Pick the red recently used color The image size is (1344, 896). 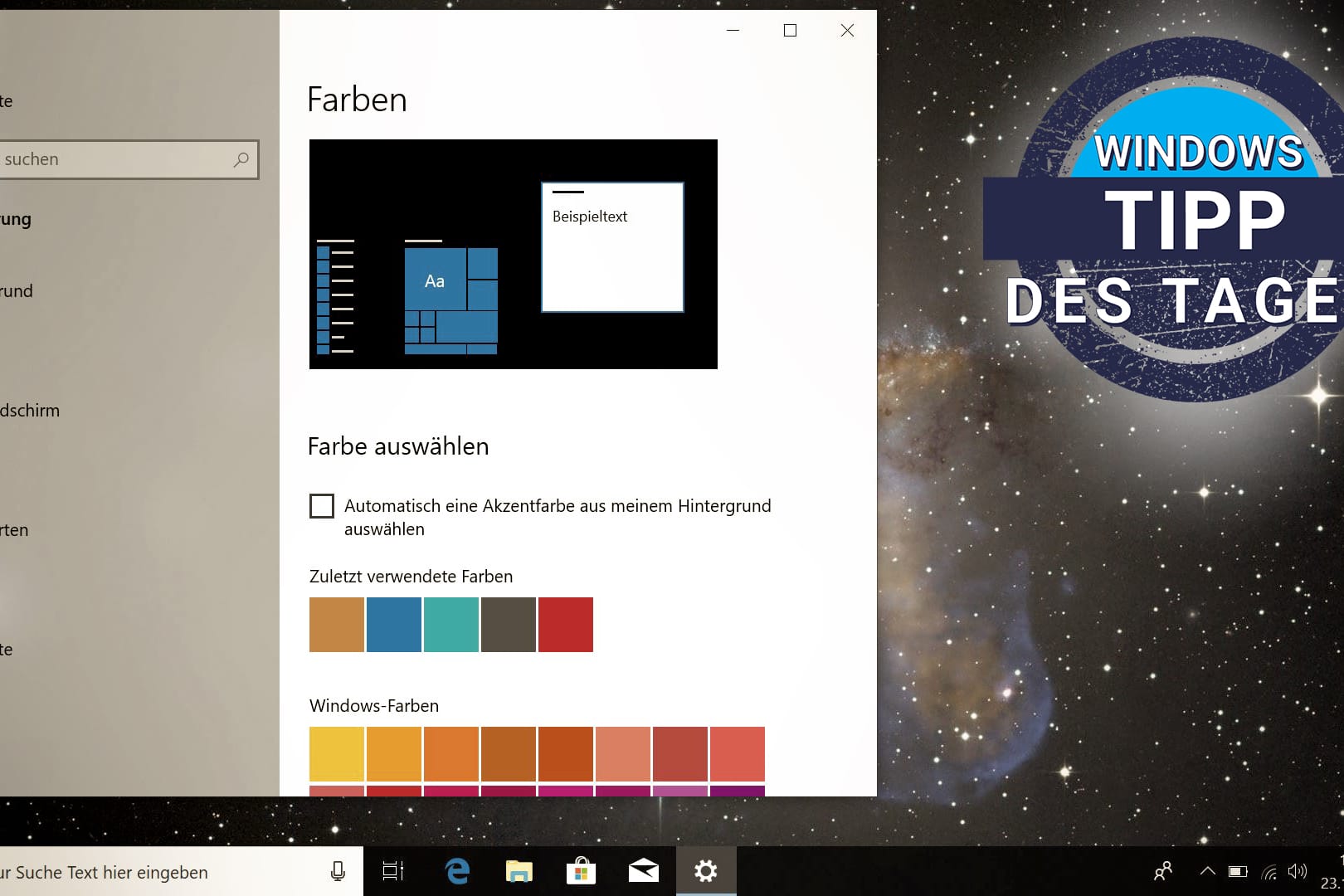(x=566, y=625)
